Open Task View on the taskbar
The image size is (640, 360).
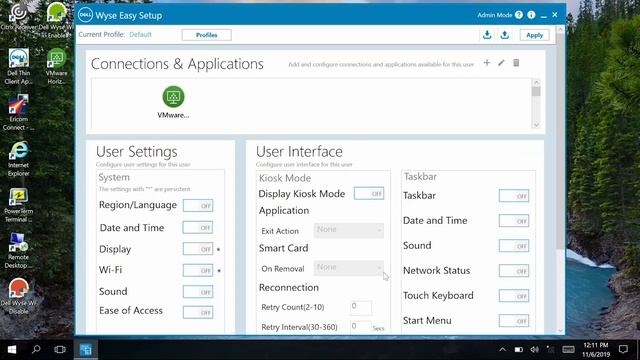tap(60, 349)
